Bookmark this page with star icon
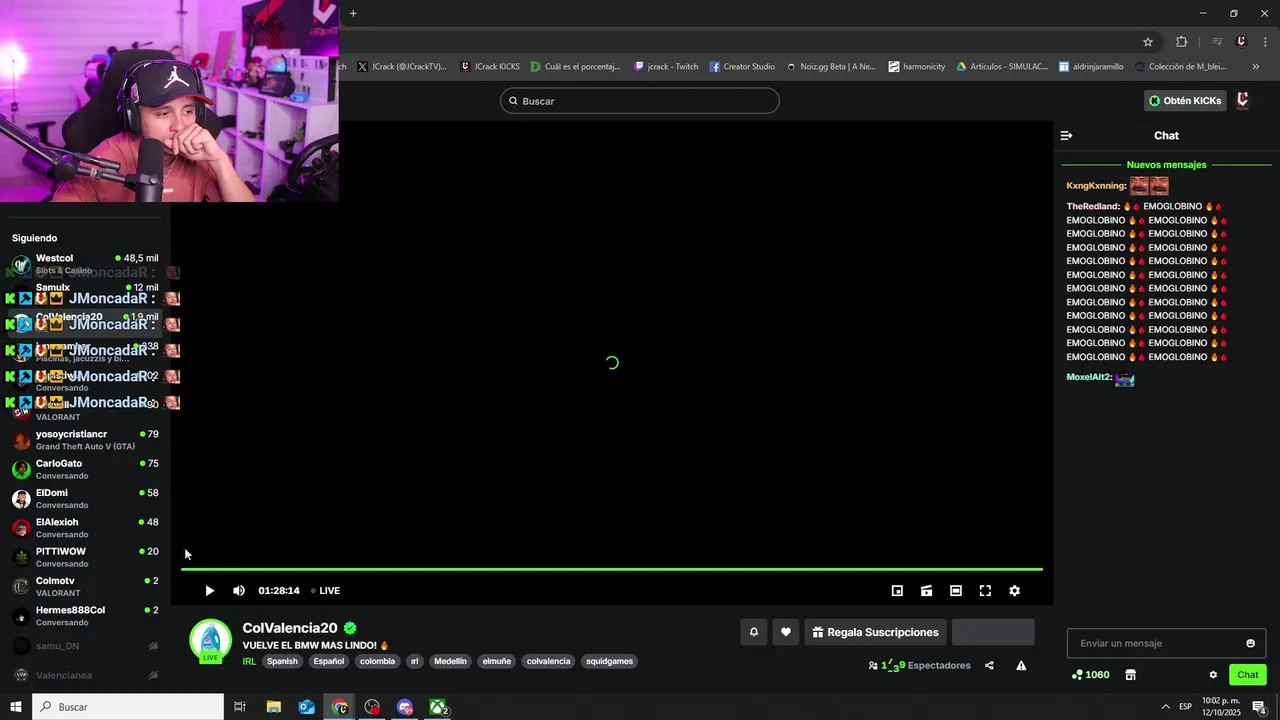1280x720 pixels. [1148, 42]
